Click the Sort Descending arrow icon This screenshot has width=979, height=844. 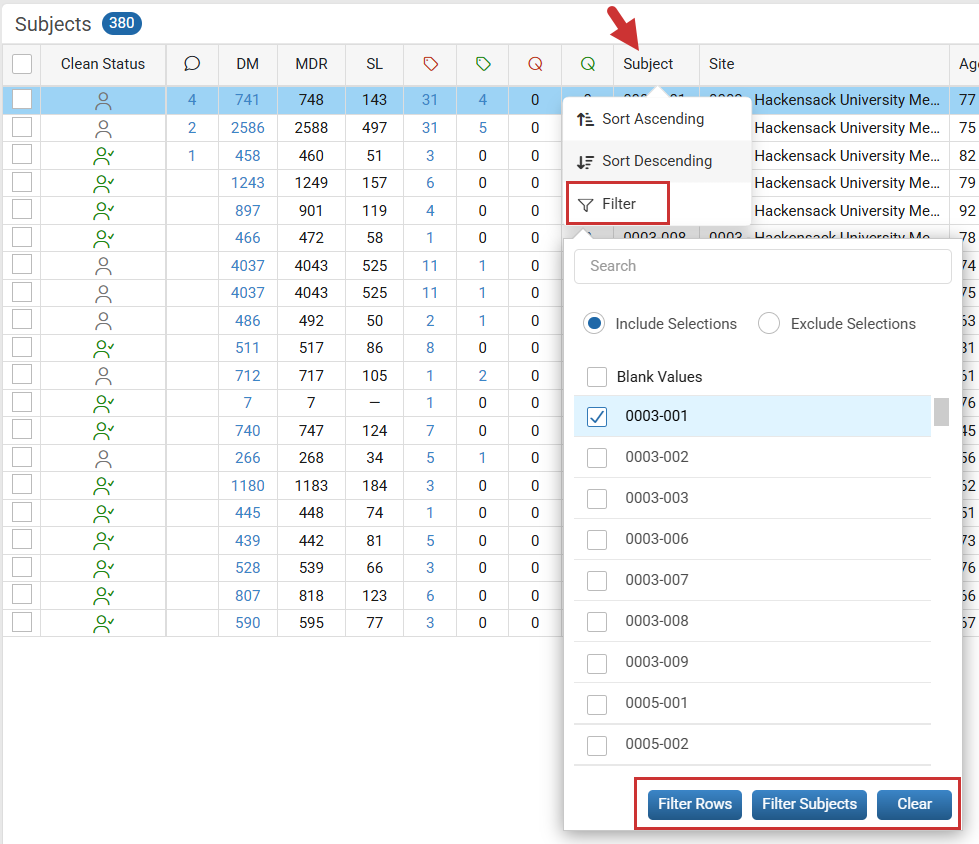[x=585, y=162]
